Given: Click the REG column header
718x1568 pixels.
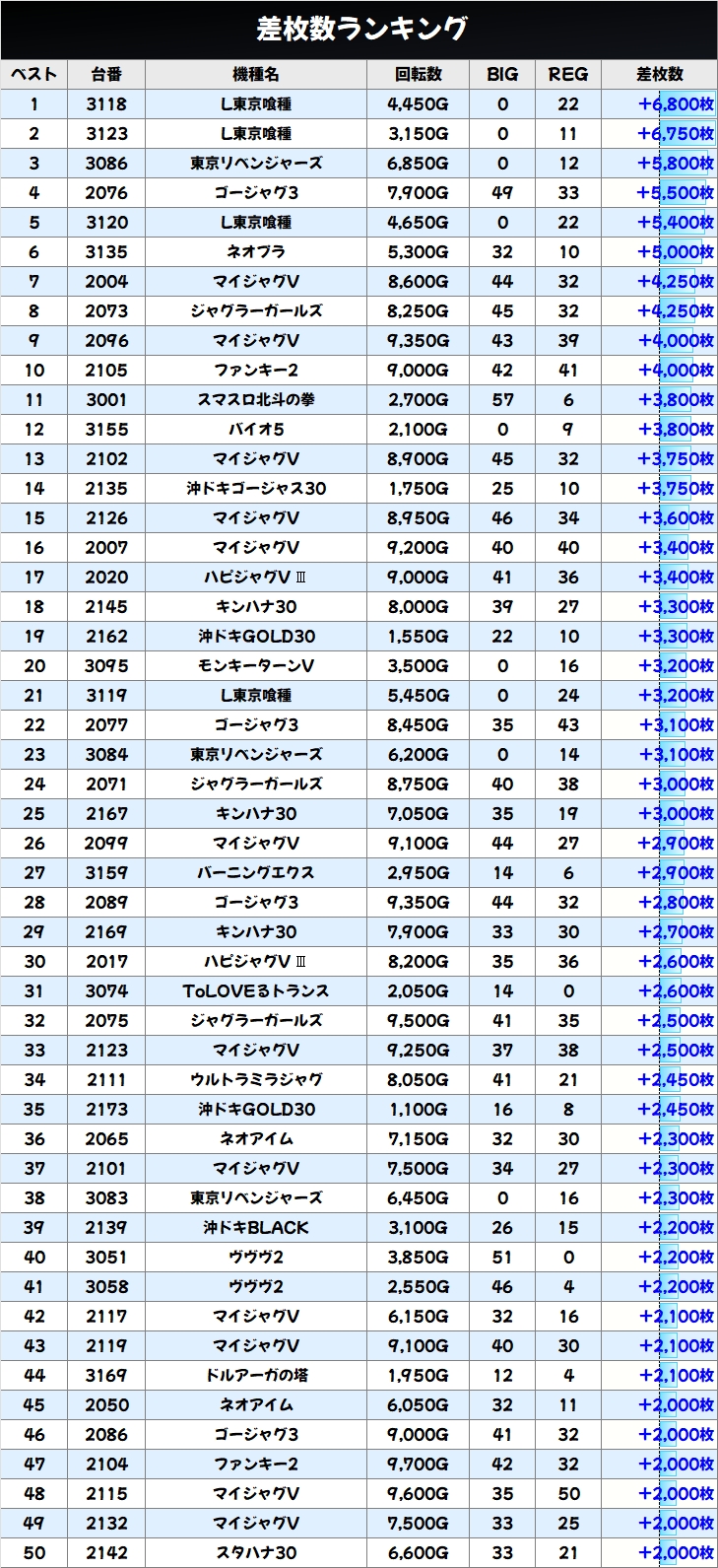Looking at the screenshot, I should tap(568, 74).
